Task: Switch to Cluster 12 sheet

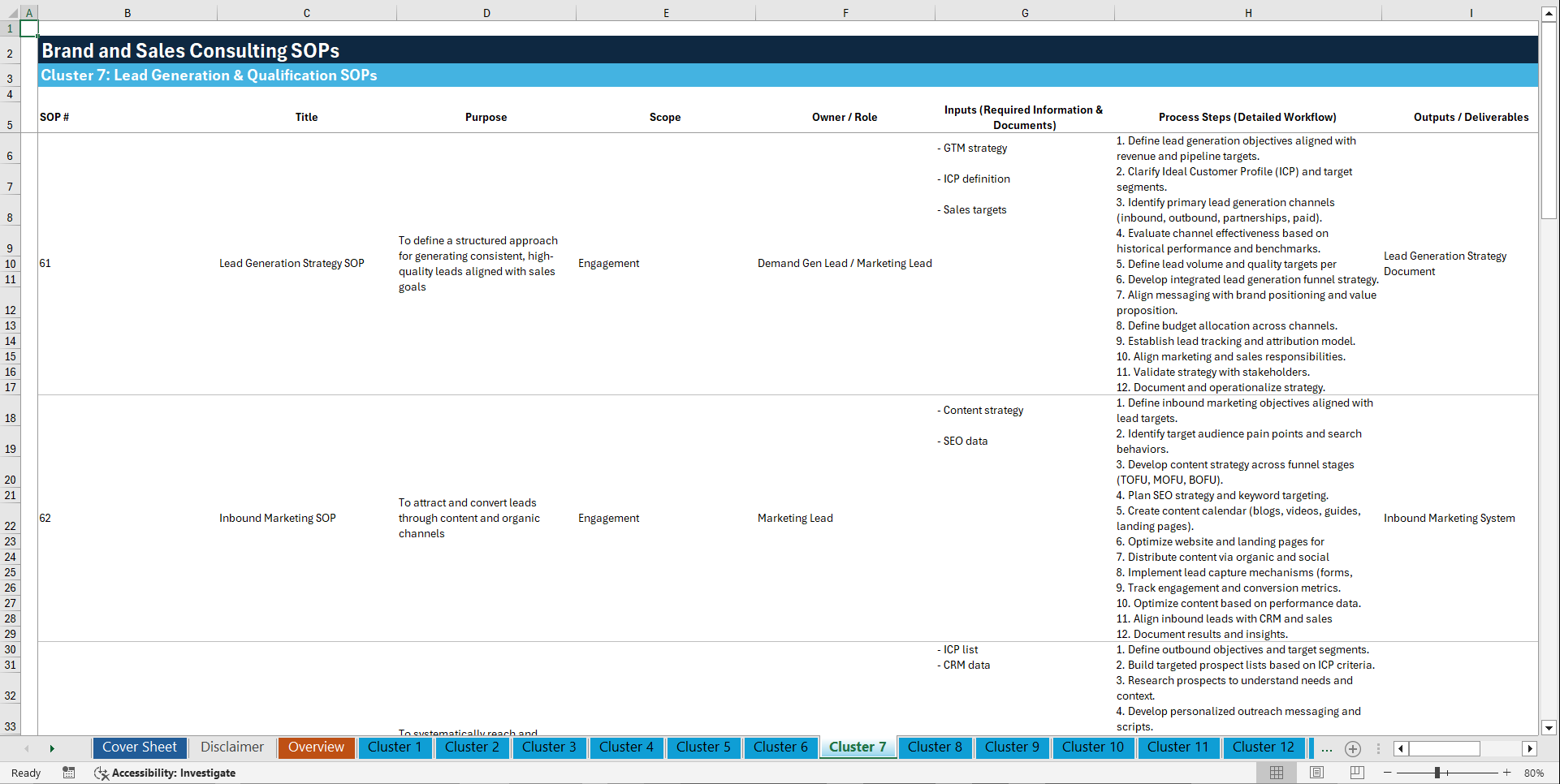Action: pos(1264,747)
